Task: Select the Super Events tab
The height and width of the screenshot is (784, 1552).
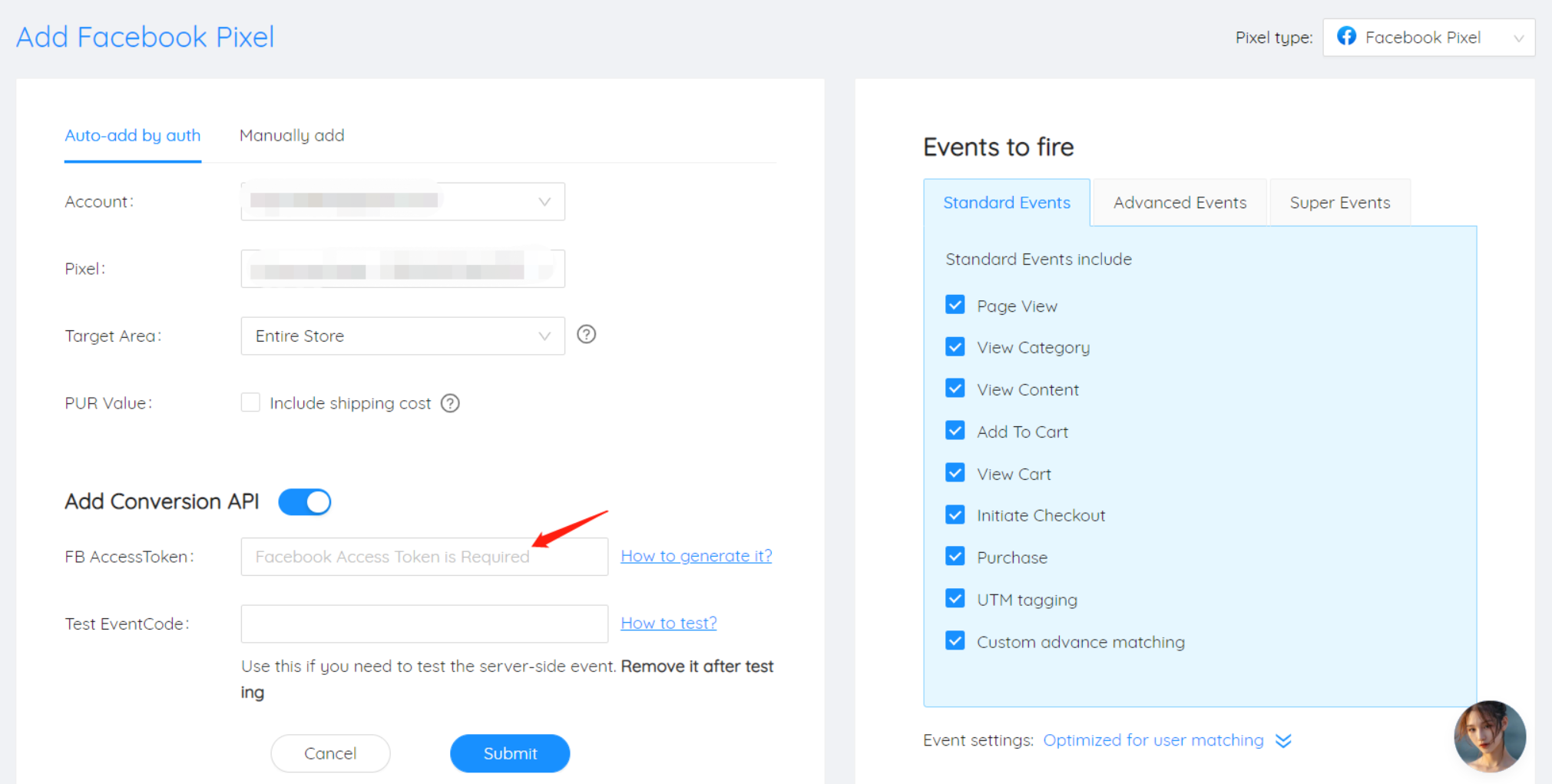Action: [1340, 203]
